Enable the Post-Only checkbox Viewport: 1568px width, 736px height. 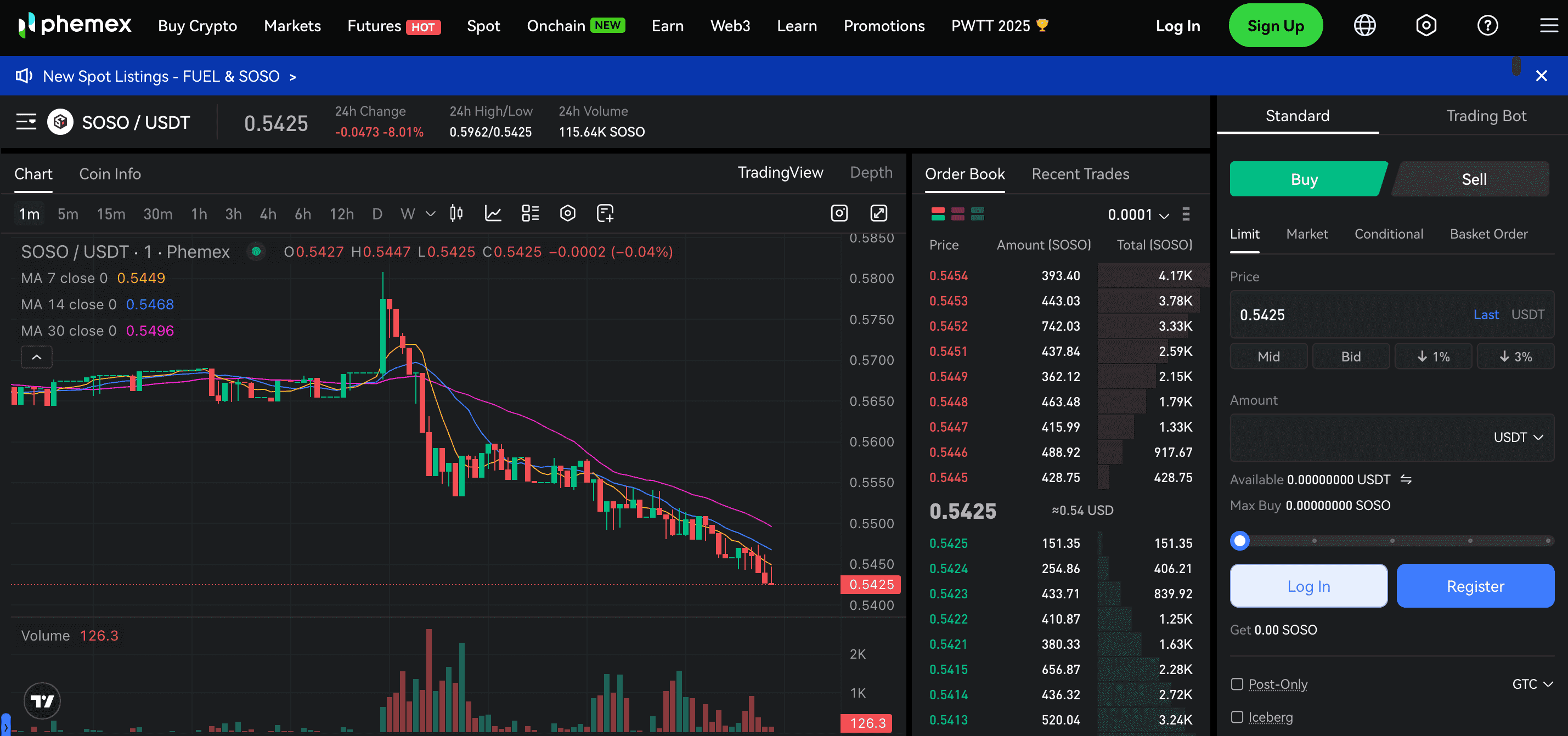coord(1236,684)
